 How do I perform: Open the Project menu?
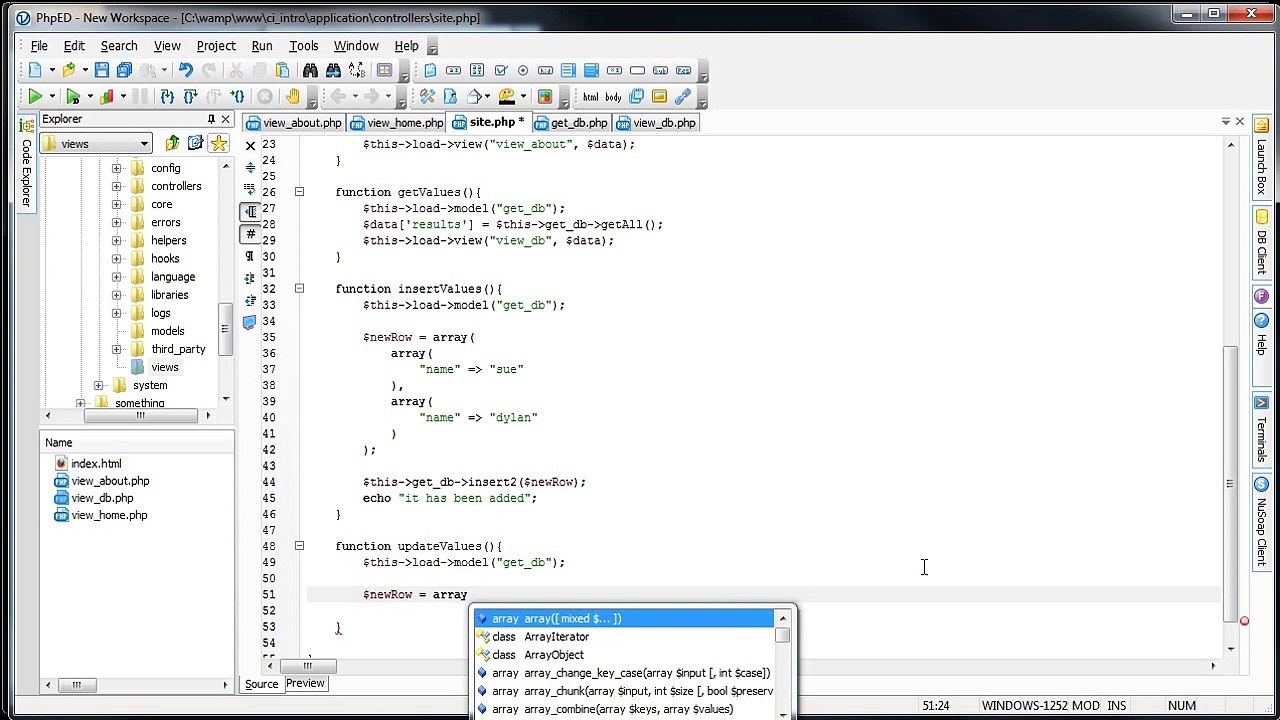click(x=216, y=46)
